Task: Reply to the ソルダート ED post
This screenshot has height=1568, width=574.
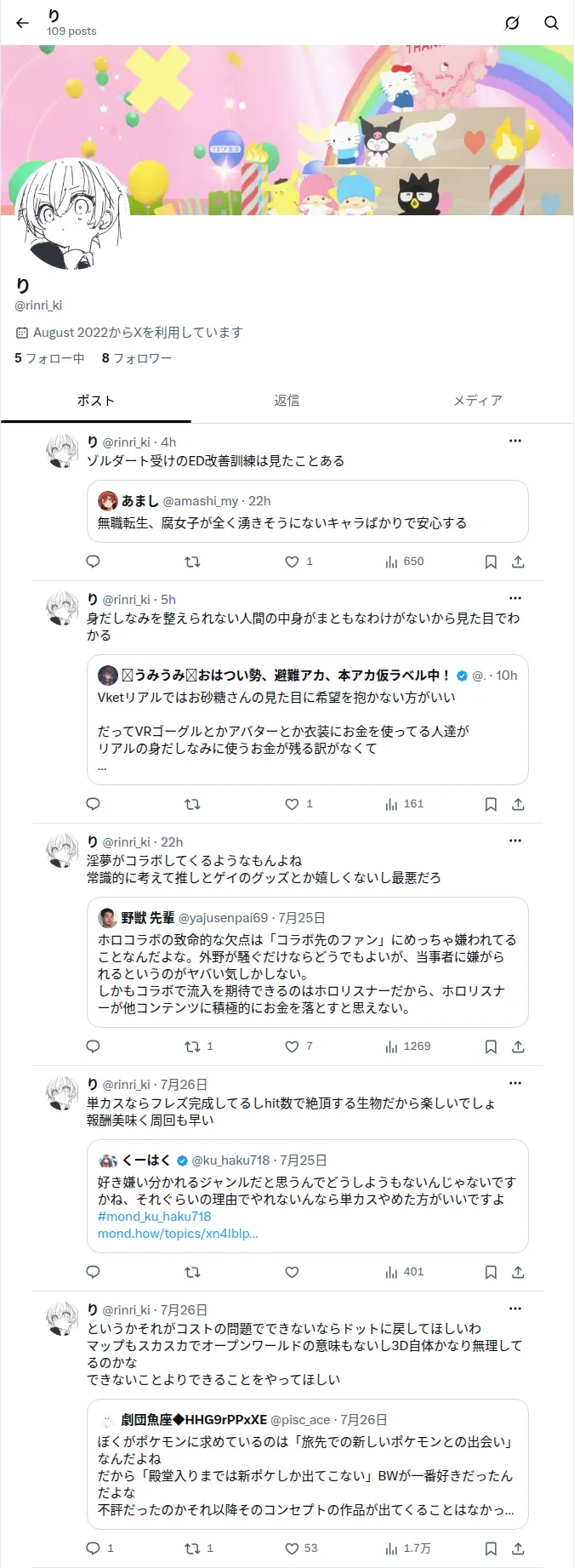Action: click(x=94, y=562)
